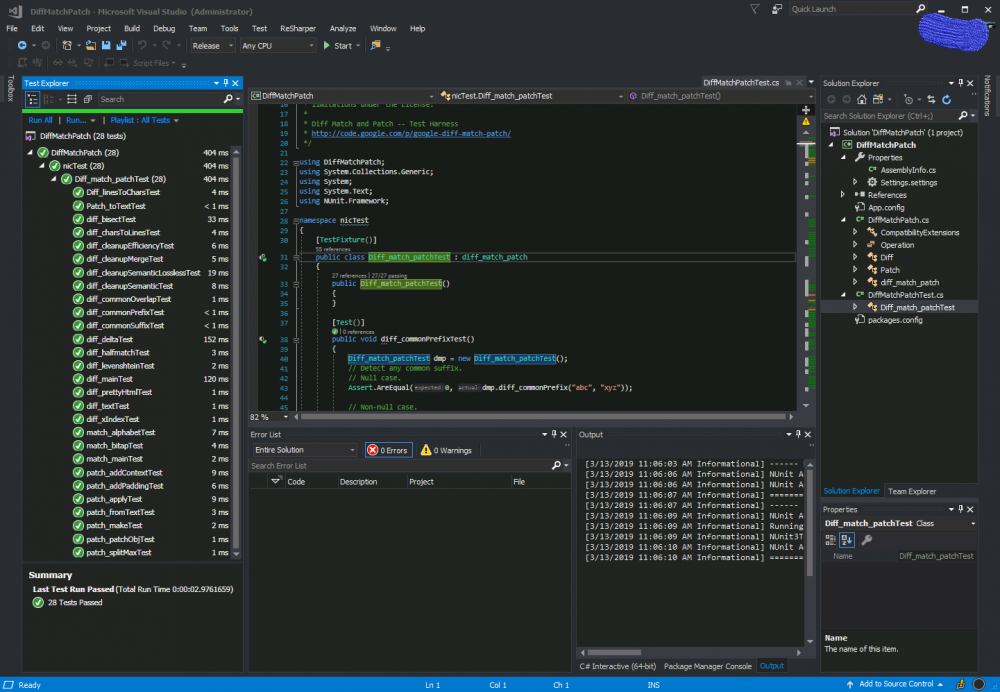
Task: Switch to the Package Manager Console tab
Action: tap(707, 666)
